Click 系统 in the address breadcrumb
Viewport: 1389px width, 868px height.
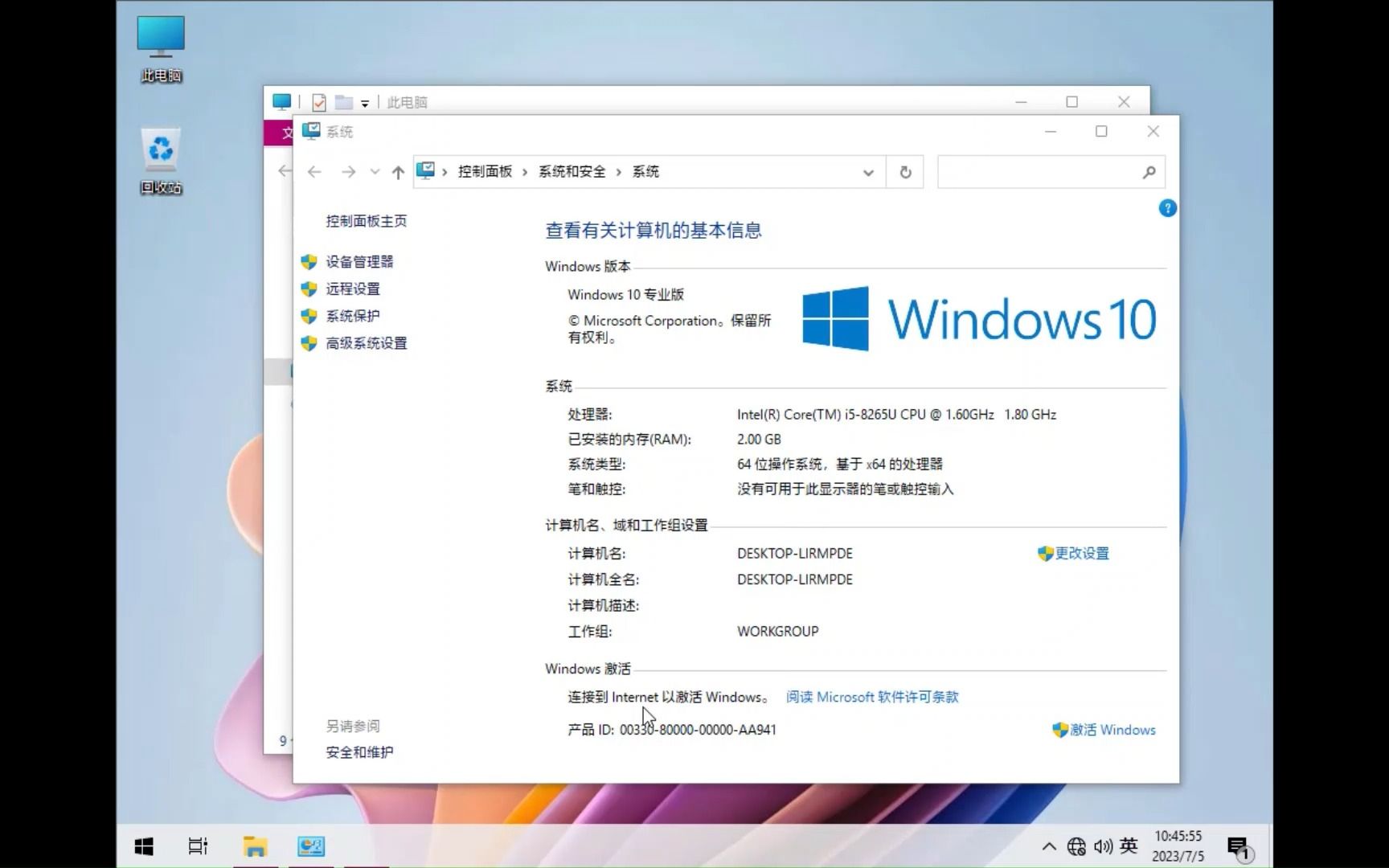645,171
